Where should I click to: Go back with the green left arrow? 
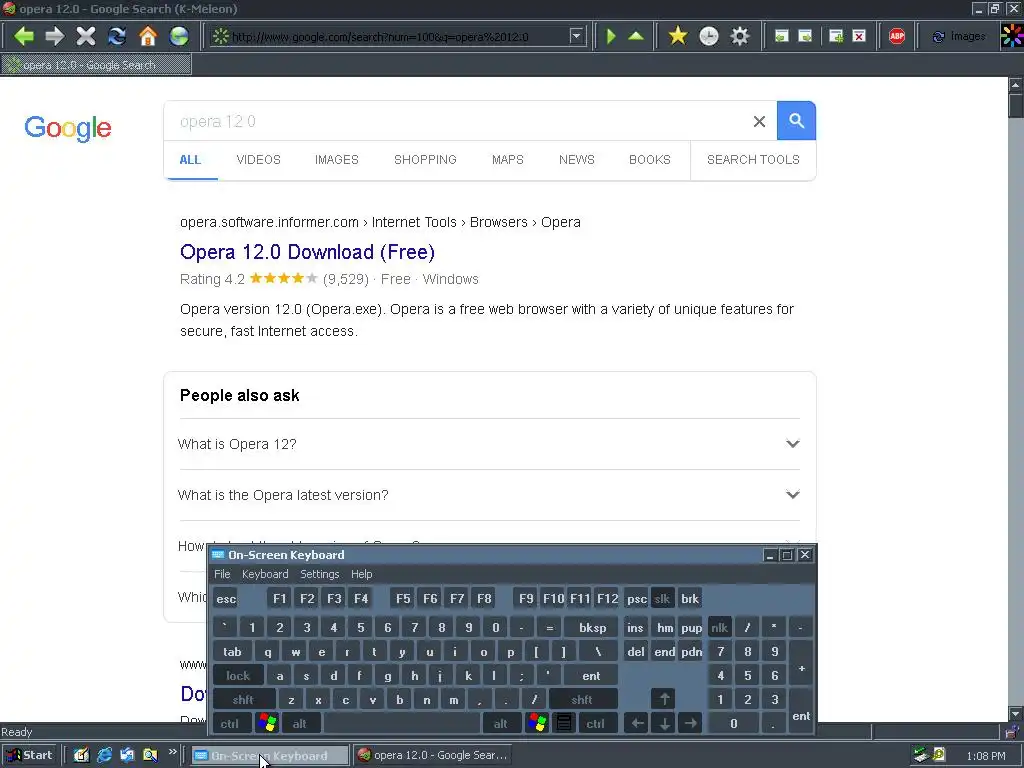tap(24, 36)
